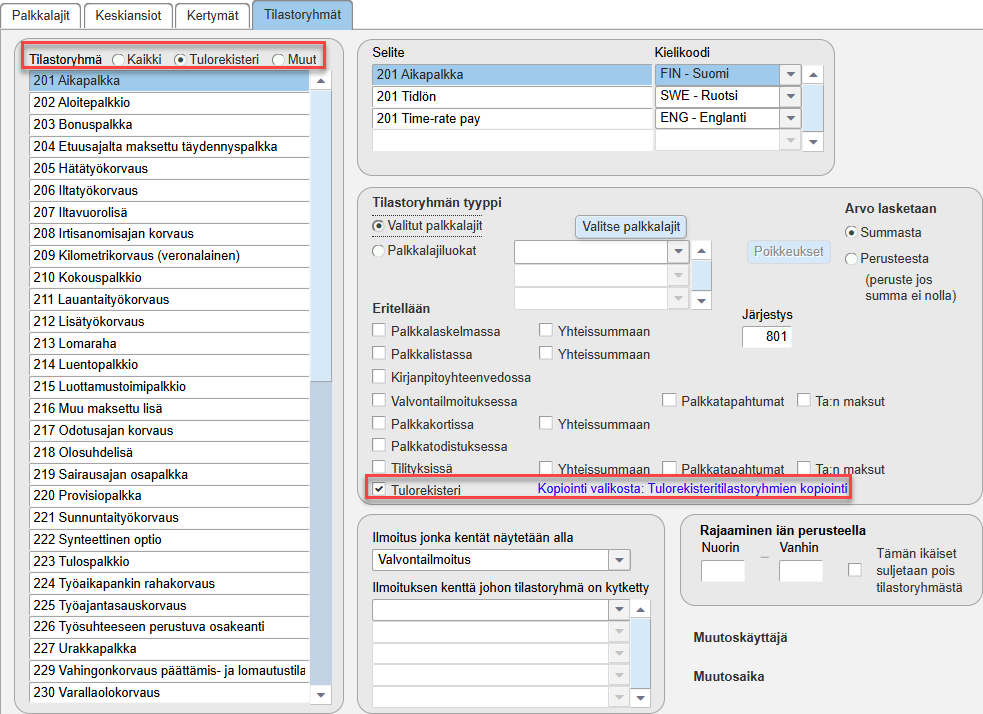Viewport: 983px width, 714px height.
Task: Open the Tulorekisteritilastoryhmien kopiointi link
Action: pos(692,488)
